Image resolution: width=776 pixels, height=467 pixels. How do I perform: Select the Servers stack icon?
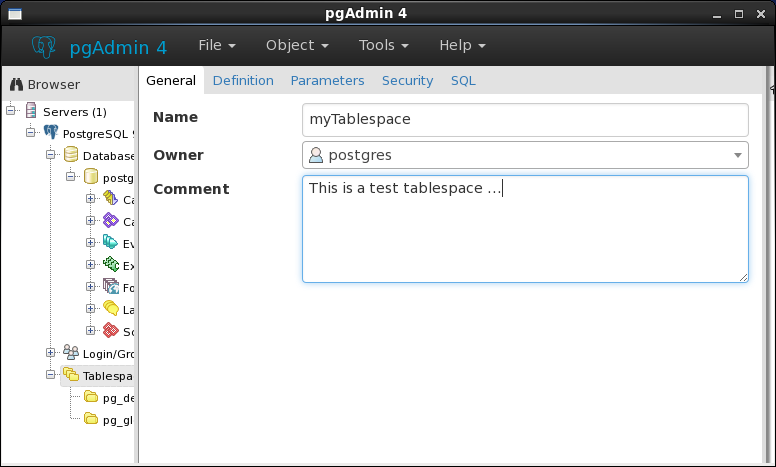[31, 110]
